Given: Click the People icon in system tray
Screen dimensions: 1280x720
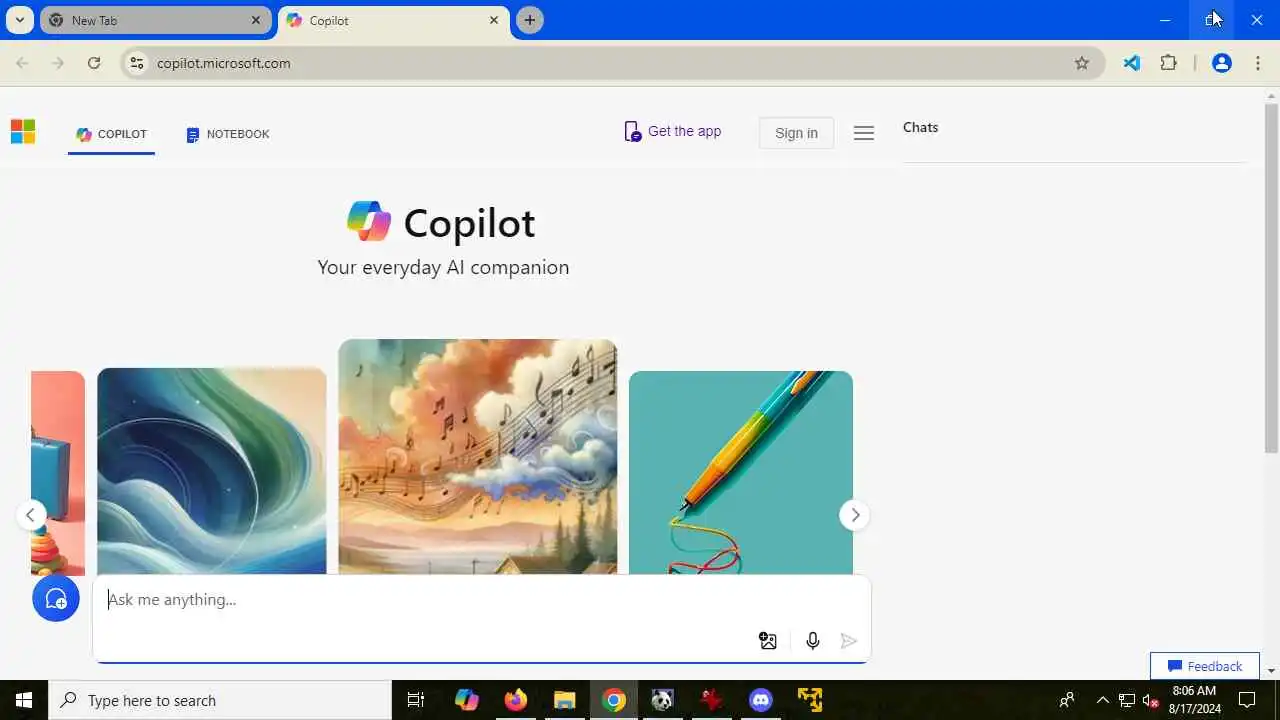Looking at the screenshot, I should click(x=1067, y=700).
